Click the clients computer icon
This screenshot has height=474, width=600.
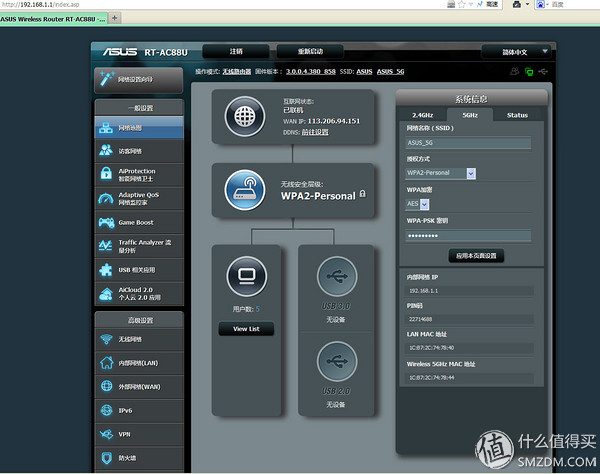point(247,277)
